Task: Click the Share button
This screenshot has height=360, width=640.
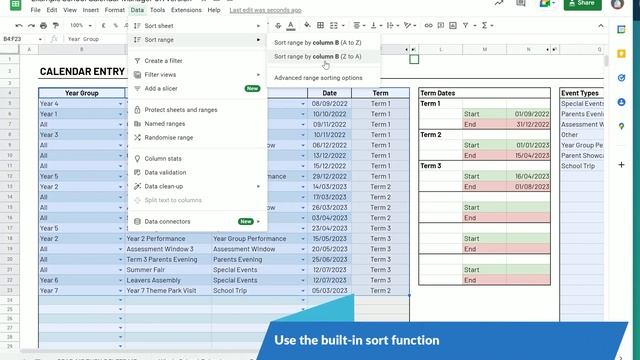Action: [x=582, y=4]
